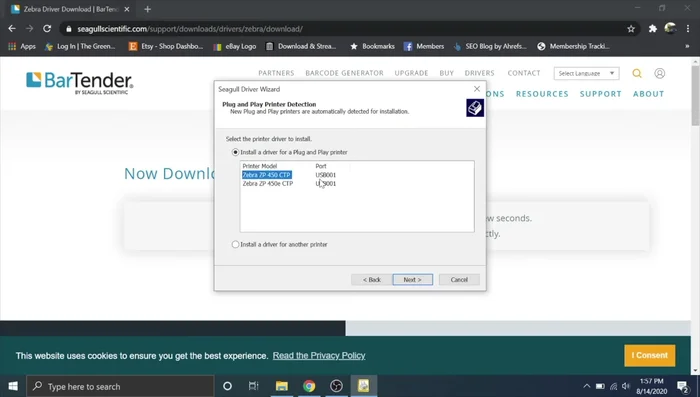The height and width of the screenshot is (397, 700).
Task: Bookmark this page with star icon
Action: point(631,29)
